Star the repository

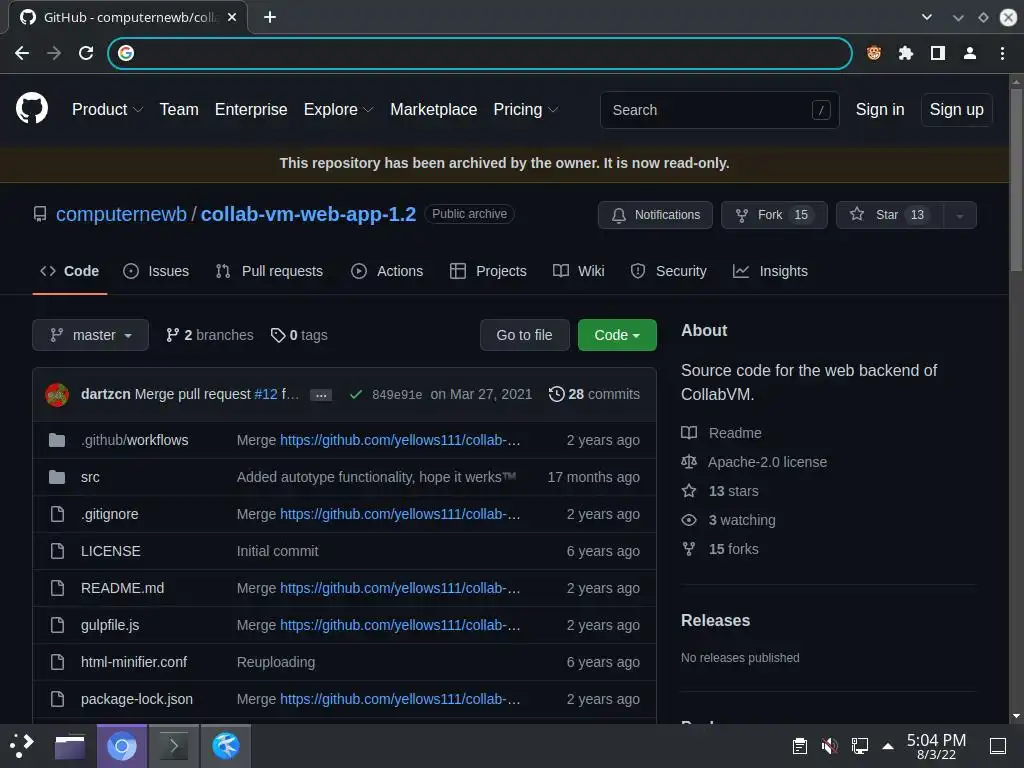(x=889, y=215)
